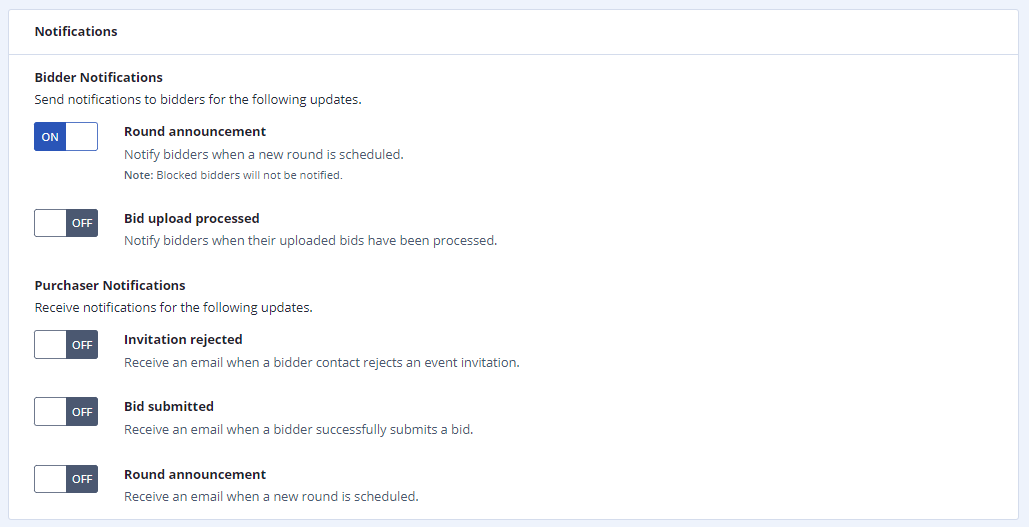Select the Purchaser Notifications heading
Image resolution: width=1029 pixels, height=527 pixels.
pos(110,285)
